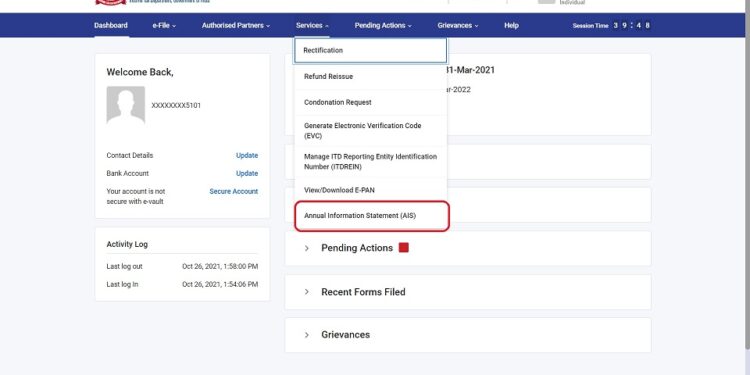The height and width of the screenshot is (375, 750).
Task: Click the Pending Actions section heading
Action: point(357,248)
